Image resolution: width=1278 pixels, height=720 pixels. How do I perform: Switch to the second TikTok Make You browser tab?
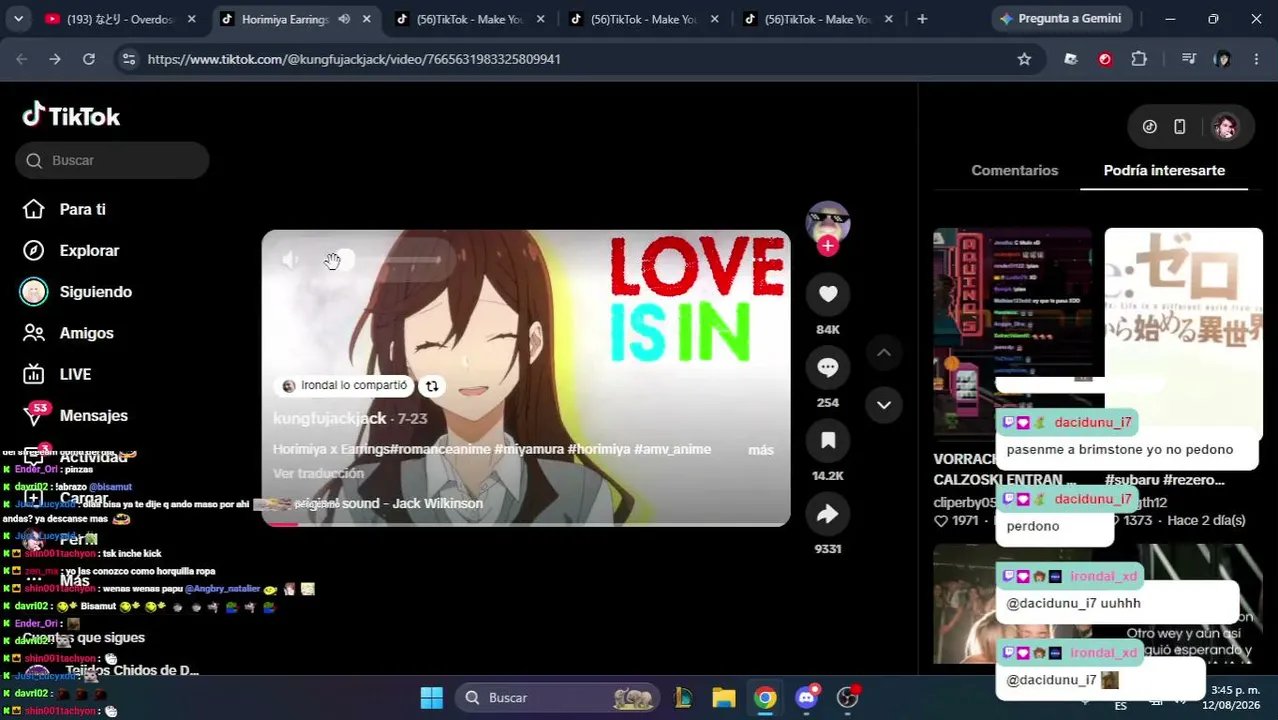click(x=644, y=19)
